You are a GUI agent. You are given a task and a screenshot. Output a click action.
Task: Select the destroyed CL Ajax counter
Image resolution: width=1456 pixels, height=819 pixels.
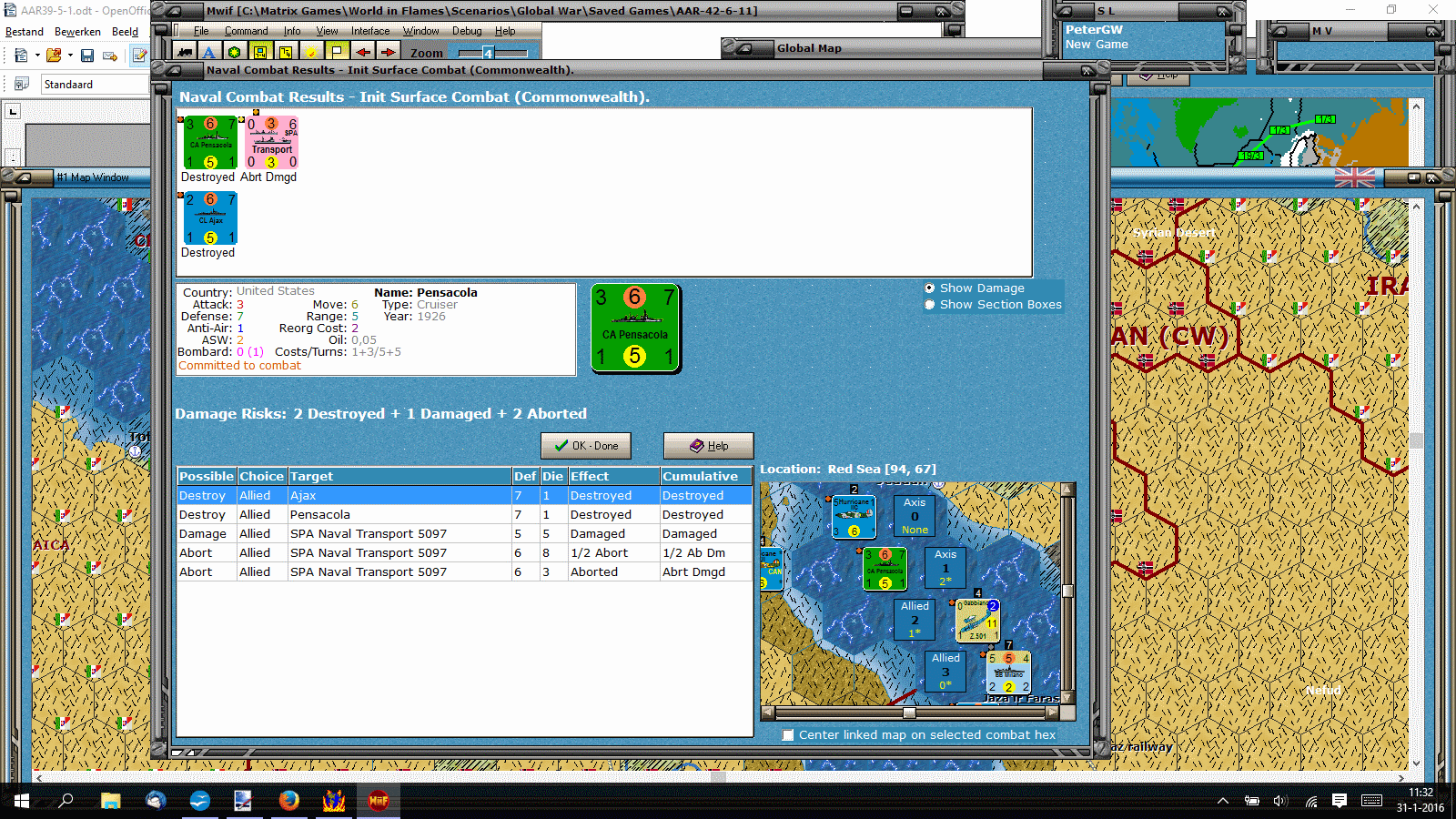pos(210,218)
